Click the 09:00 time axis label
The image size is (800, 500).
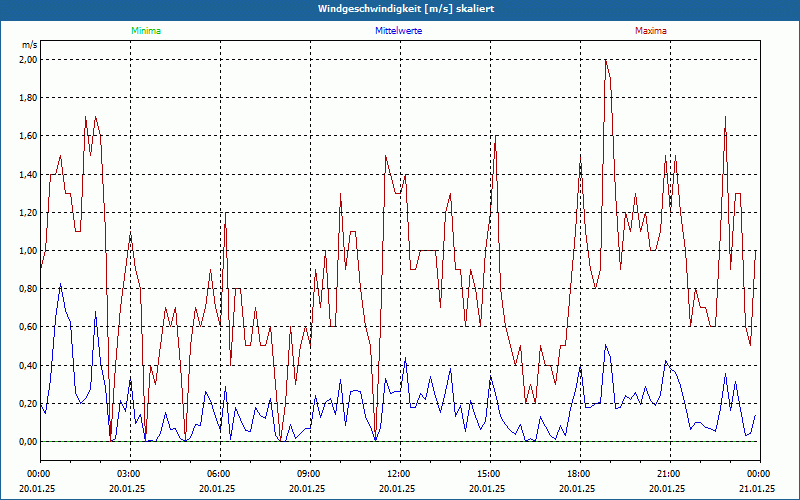click(x=310, y=474)
